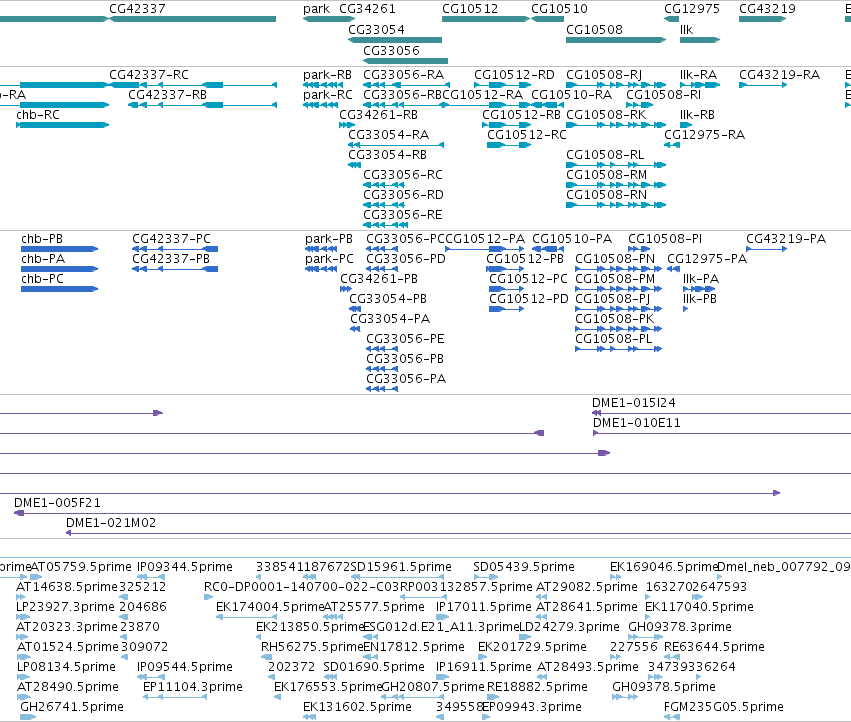
Task: Select the CG10508-RK transcript label
Action: (606, 115)
